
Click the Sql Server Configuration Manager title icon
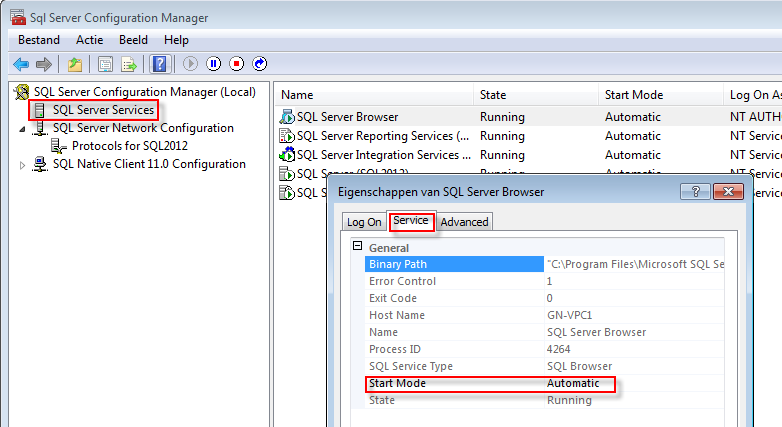[x=18, y=17]
